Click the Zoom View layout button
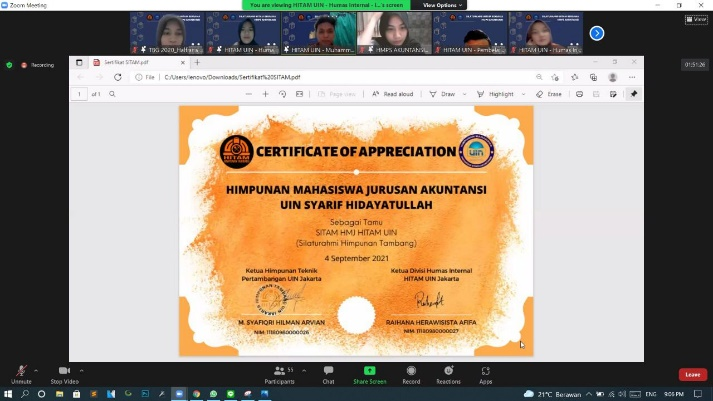 696,19
